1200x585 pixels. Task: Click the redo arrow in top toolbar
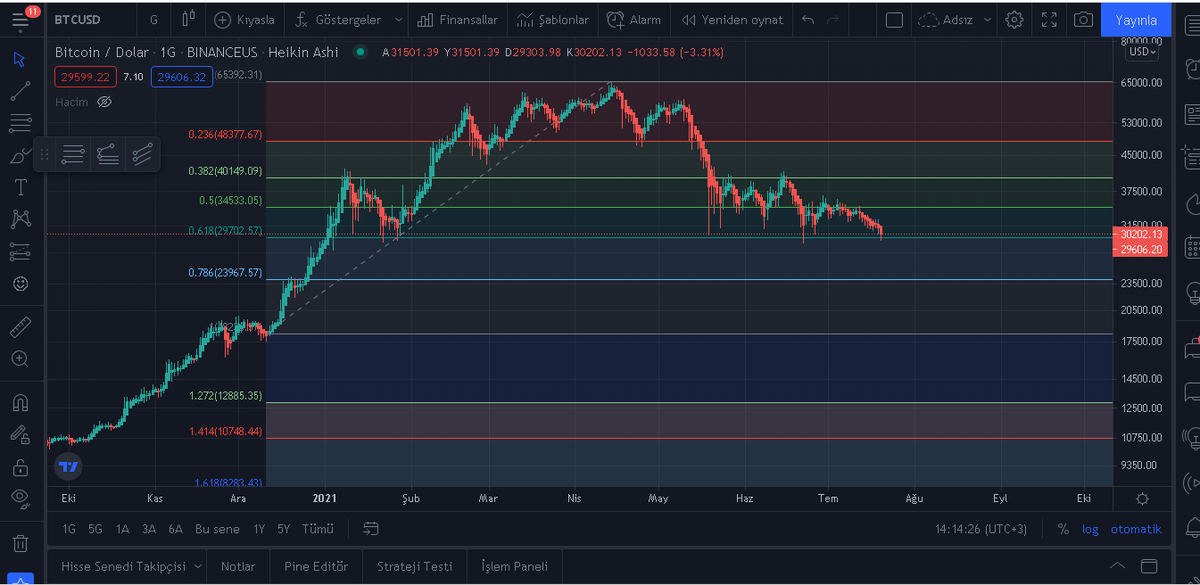click(833, 19)
